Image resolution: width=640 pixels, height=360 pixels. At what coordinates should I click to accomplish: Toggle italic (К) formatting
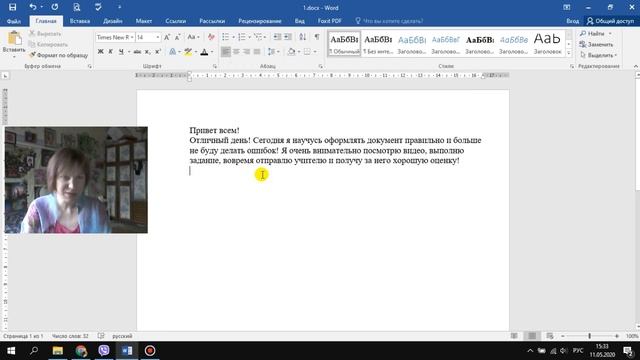111,52
